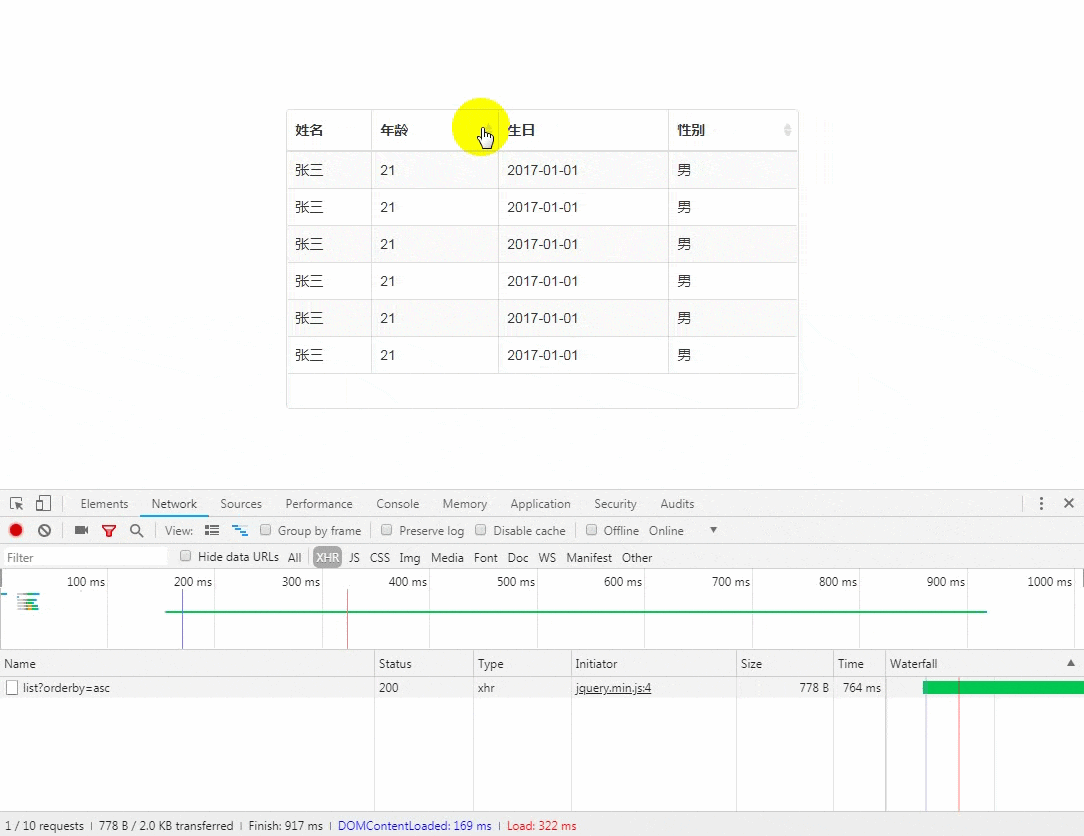Sort requests by Initiator column header

(x=653, y=663)
